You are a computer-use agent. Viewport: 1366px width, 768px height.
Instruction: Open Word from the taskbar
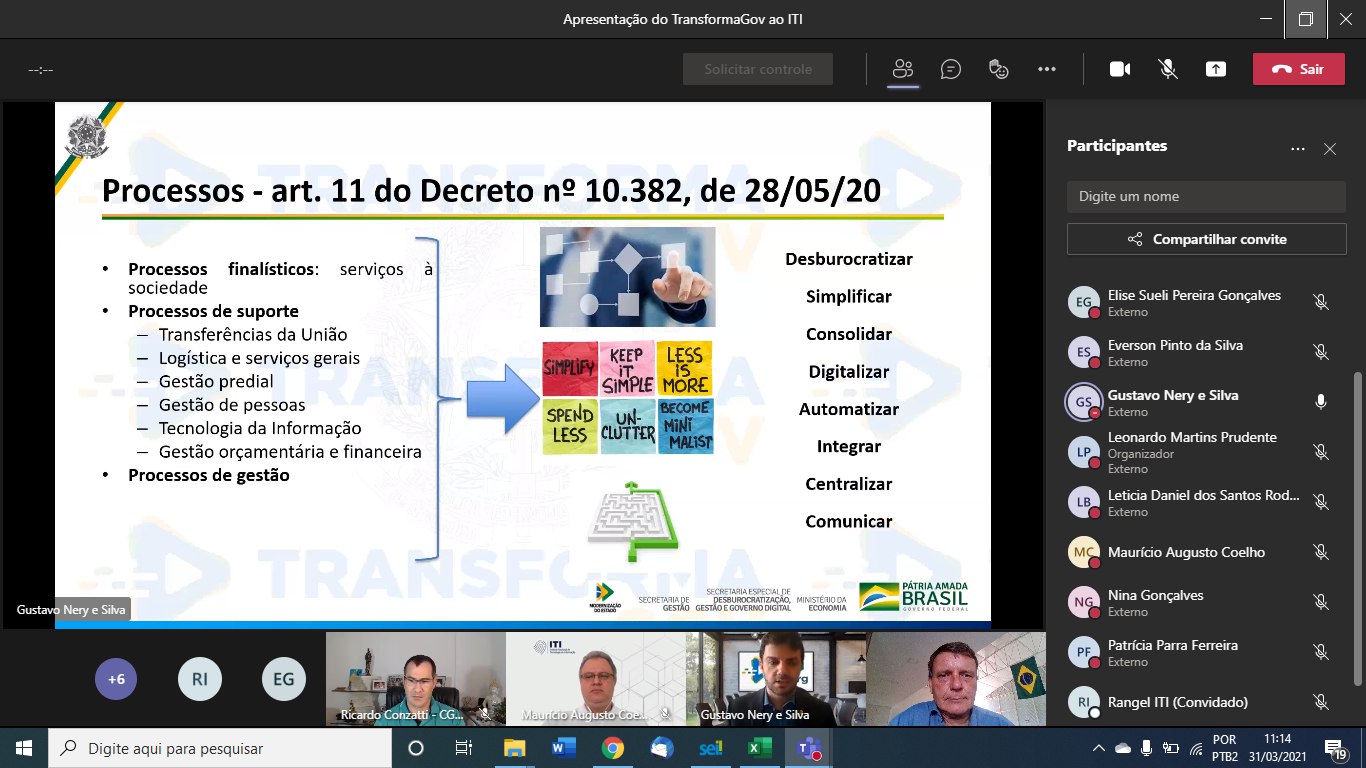point(563,748)
